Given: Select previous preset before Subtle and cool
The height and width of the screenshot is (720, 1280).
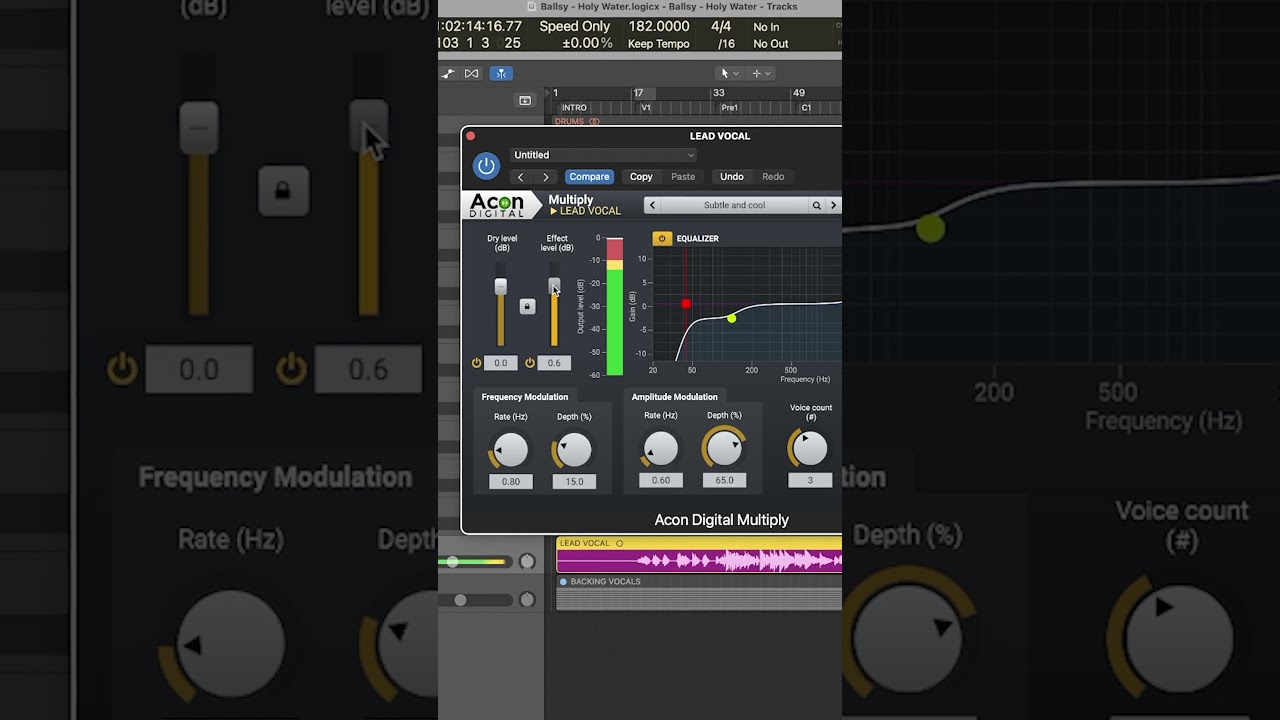Looking at the screenshot, I should click(652, 205).
